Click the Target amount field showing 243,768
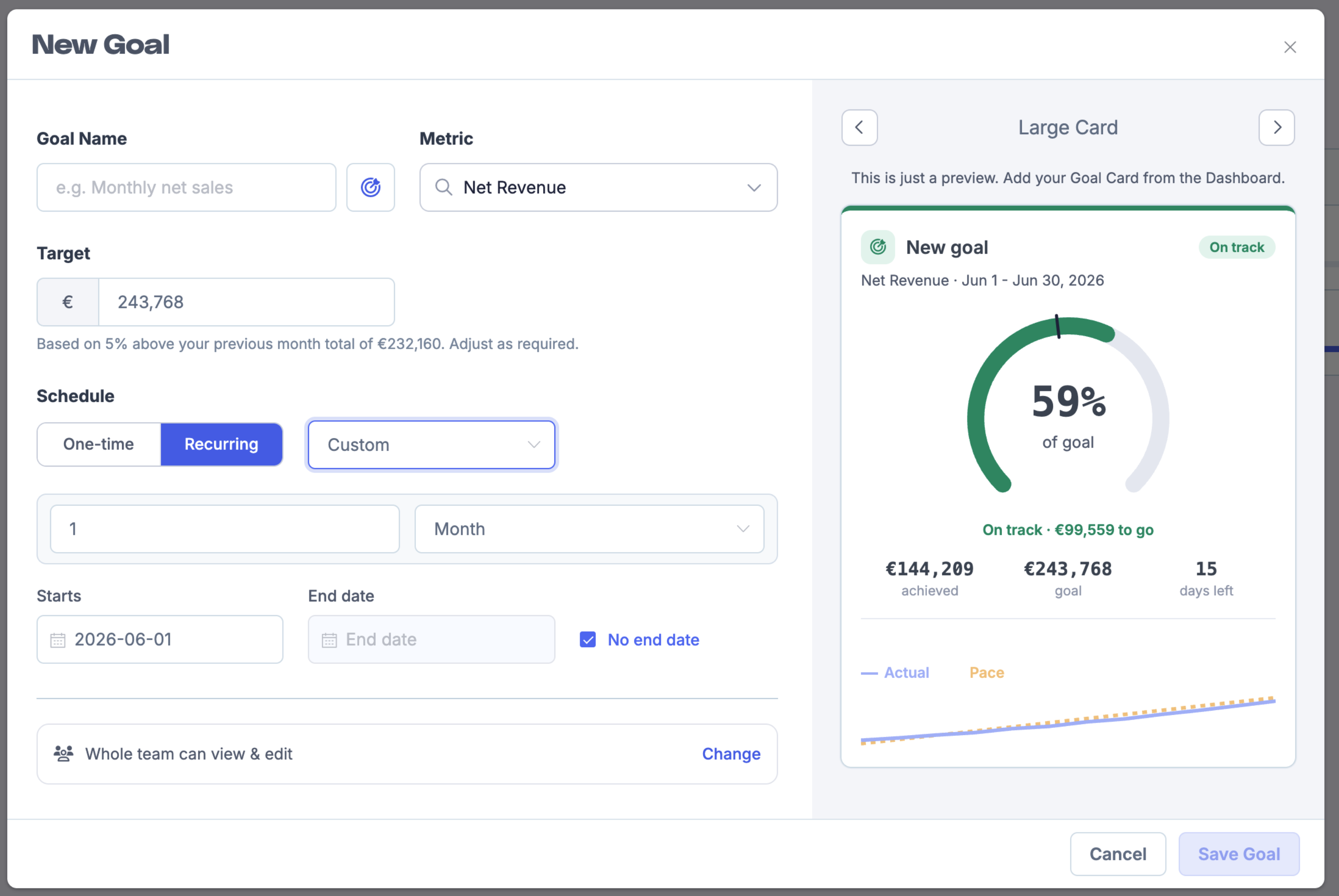 [246, 302]
